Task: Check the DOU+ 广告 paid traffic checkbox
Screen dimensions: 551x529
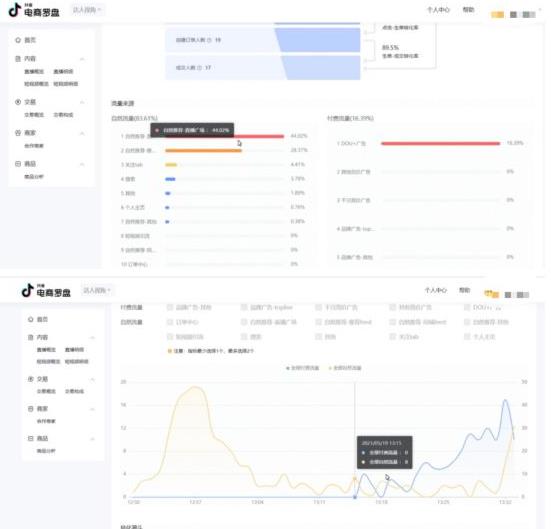Action: [x=467, y=308]
